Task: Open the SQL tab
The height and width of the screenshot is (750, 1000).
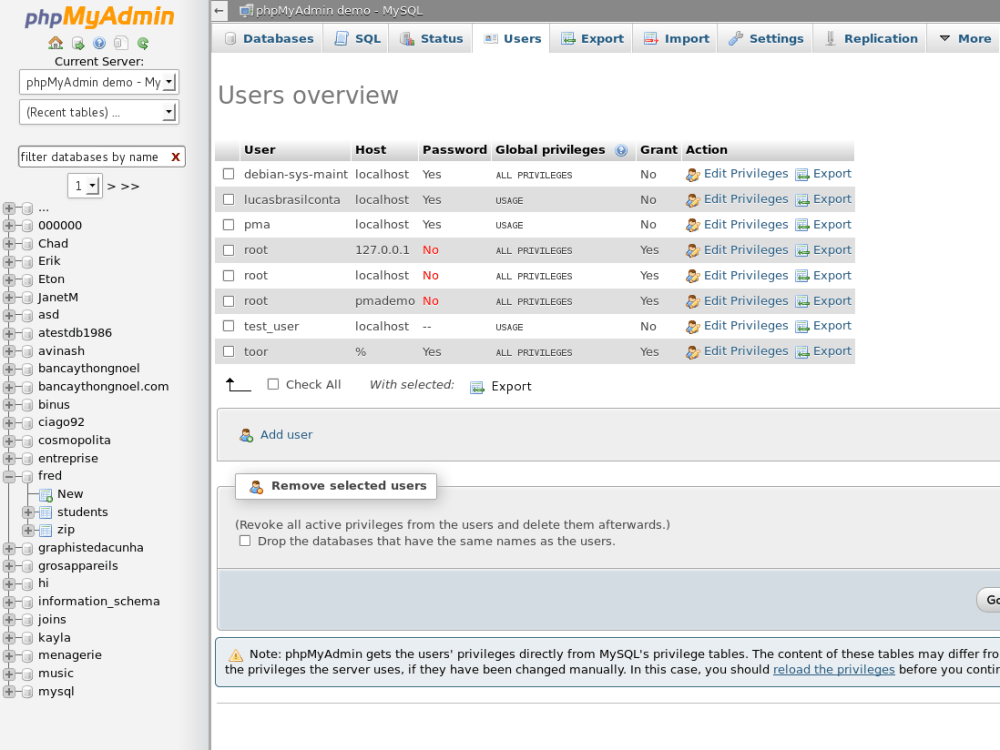Action: (357, 38)
